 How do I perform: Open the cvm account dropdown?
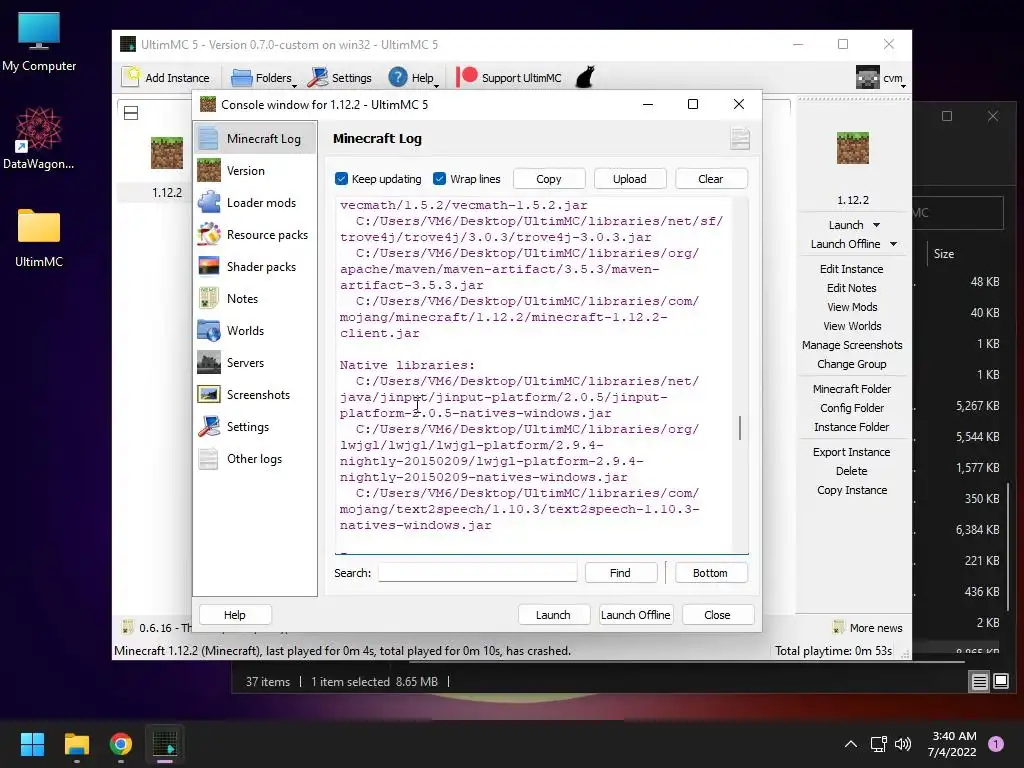880,78
